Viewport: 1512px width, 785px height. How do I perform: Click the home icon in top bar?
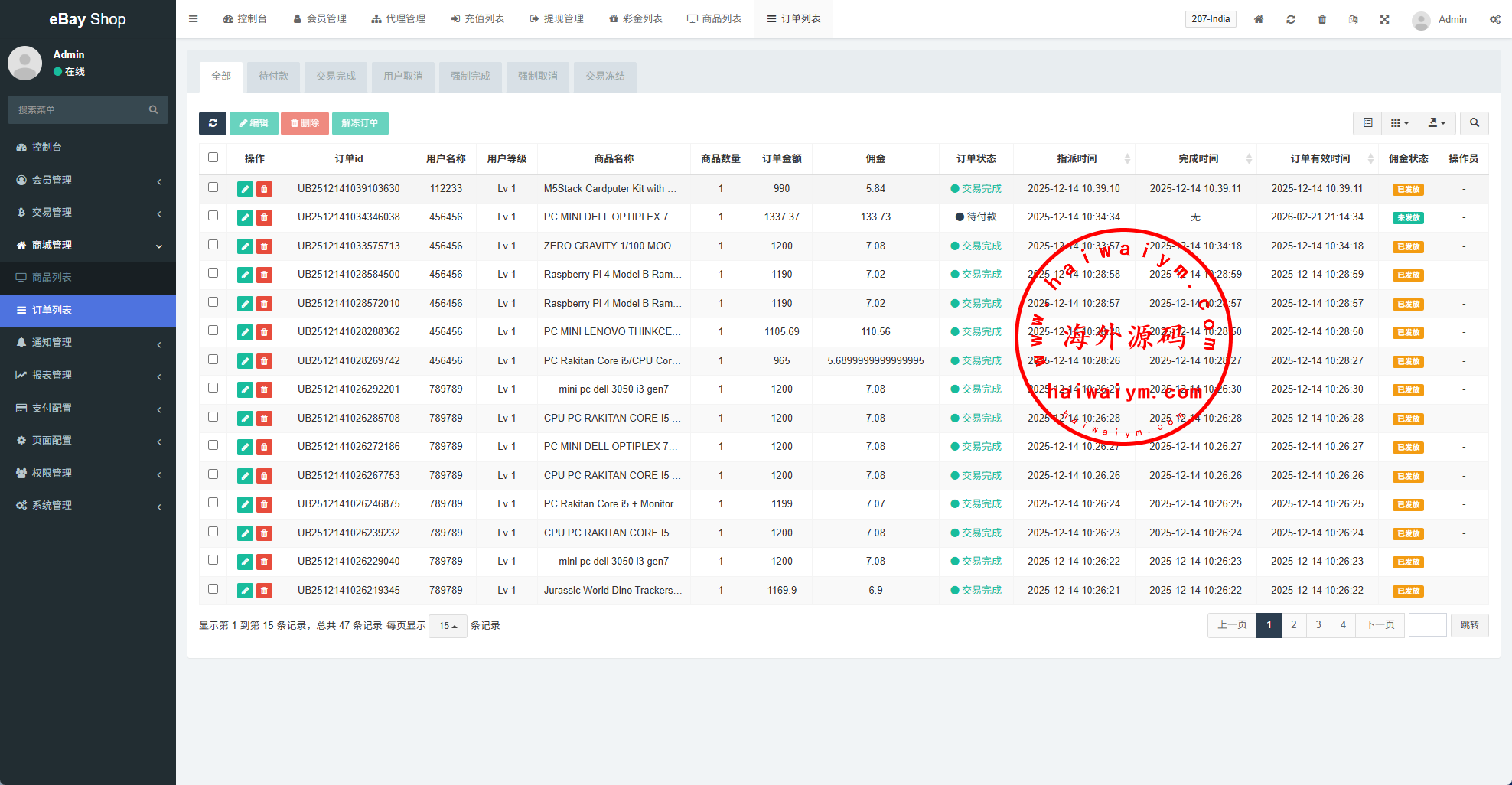pyautogui.click(x=1259, y=19)
